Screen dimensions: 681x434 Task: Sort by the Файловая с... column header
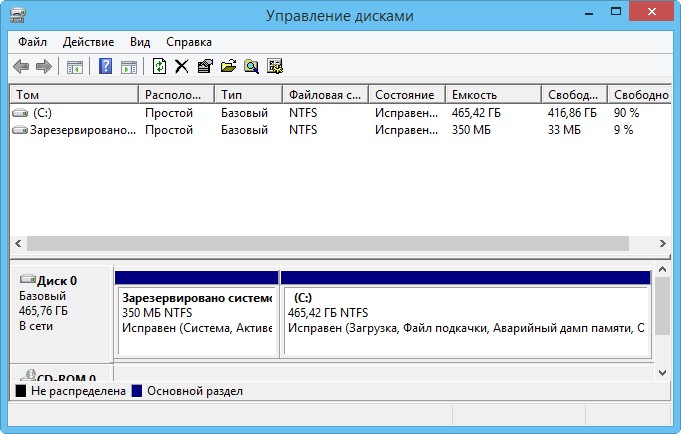coord(325,95)
